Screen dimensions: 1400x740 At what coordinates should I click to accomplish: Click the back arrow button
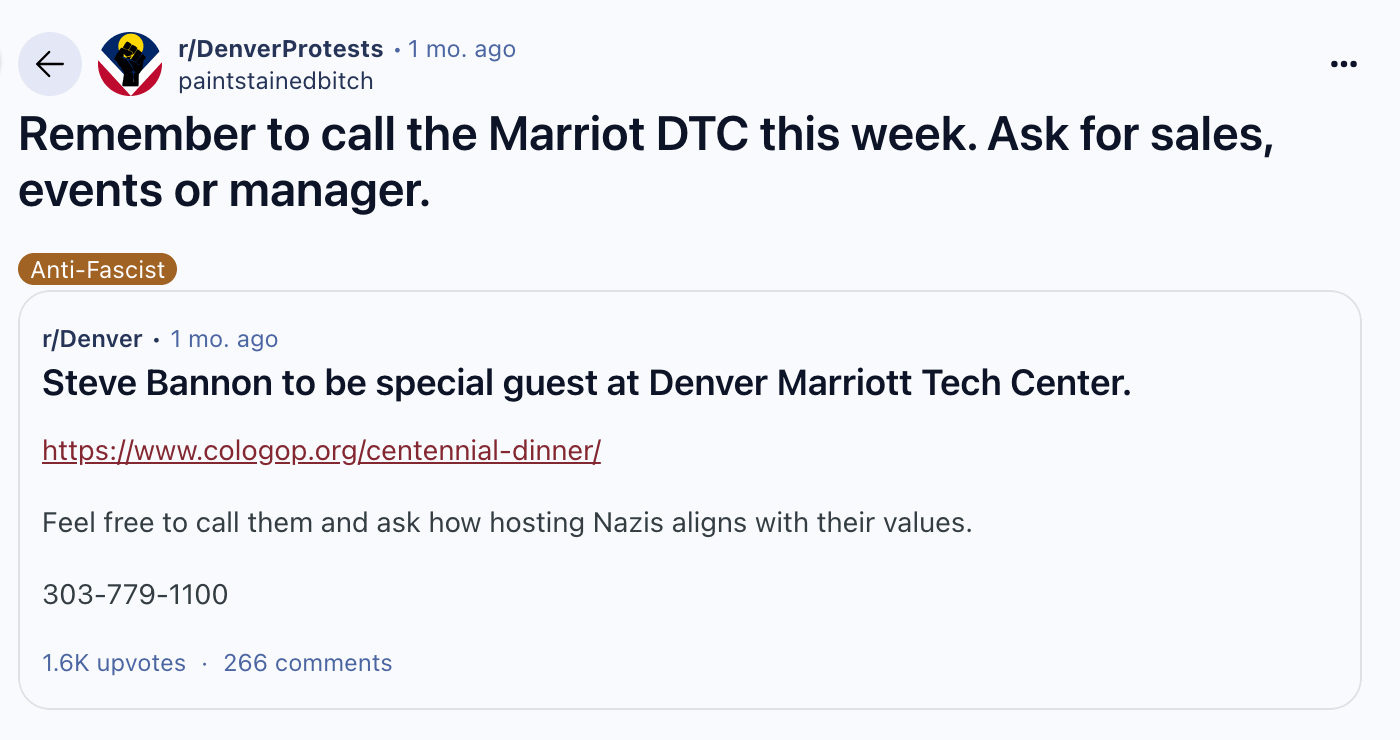pos(50,64)
